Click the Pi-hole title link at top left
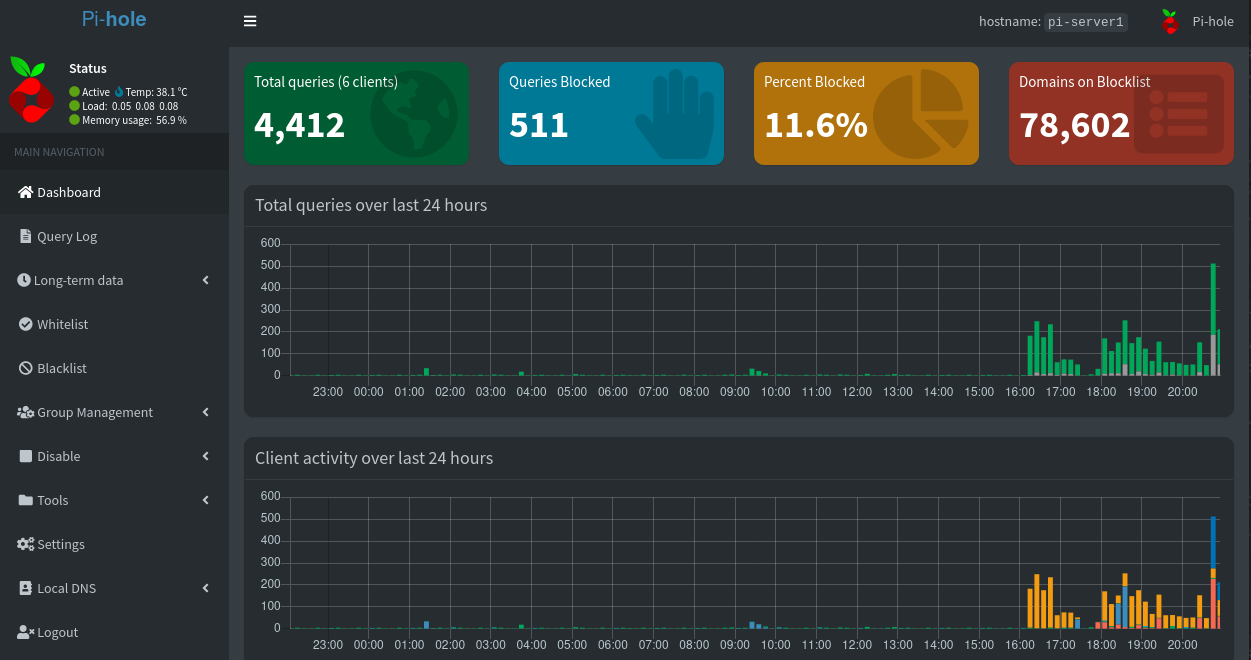This screenshot has width=1251, height=660. [x=114, y=19]
